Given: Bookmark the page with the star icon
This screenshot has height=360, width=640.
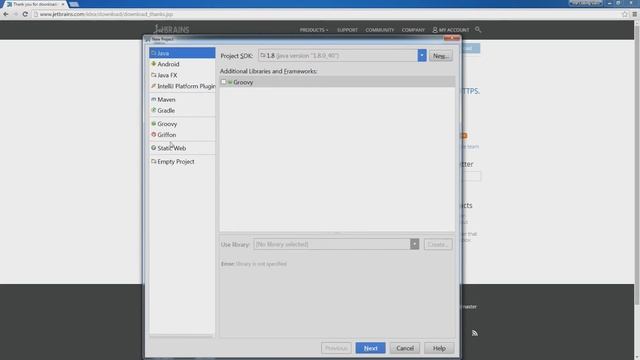Looking at the screenshot, I should pyautogui.click(x=625, y=14).
